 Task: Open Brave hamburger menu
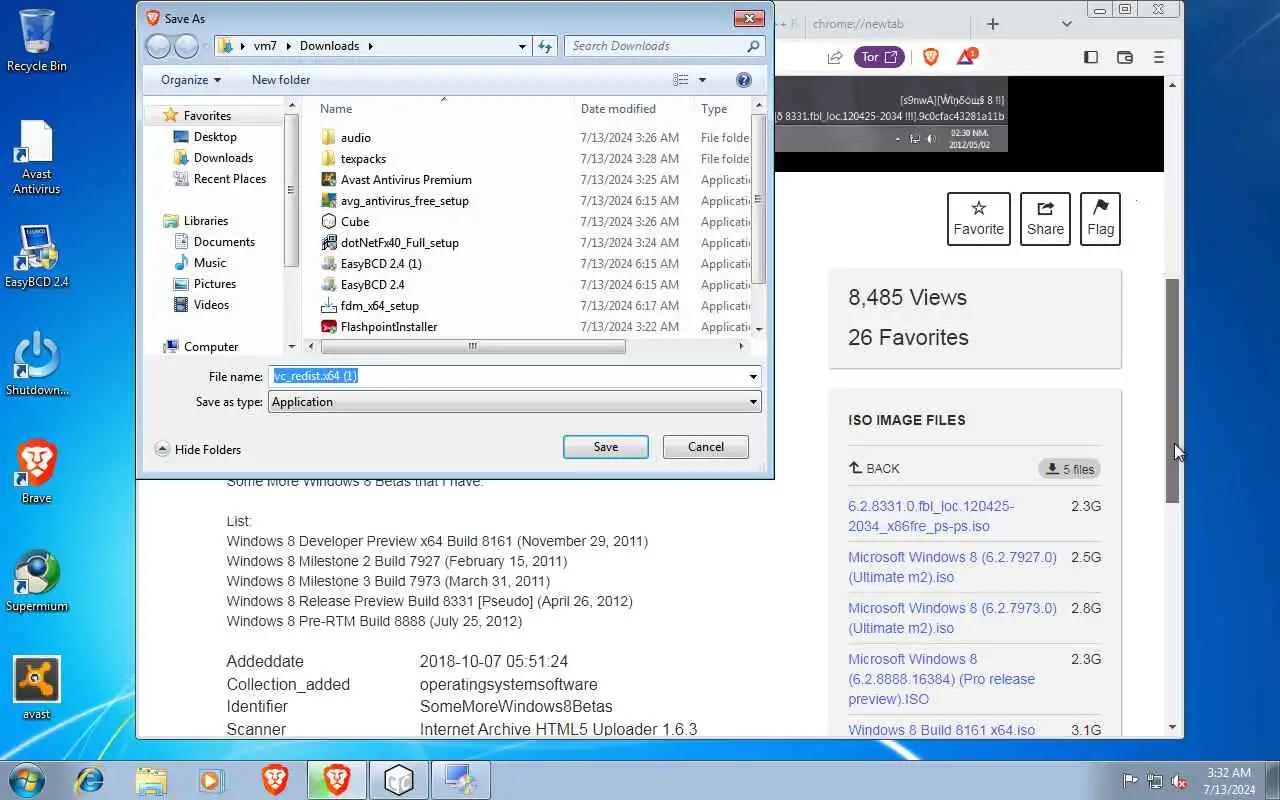[1159, 57]
